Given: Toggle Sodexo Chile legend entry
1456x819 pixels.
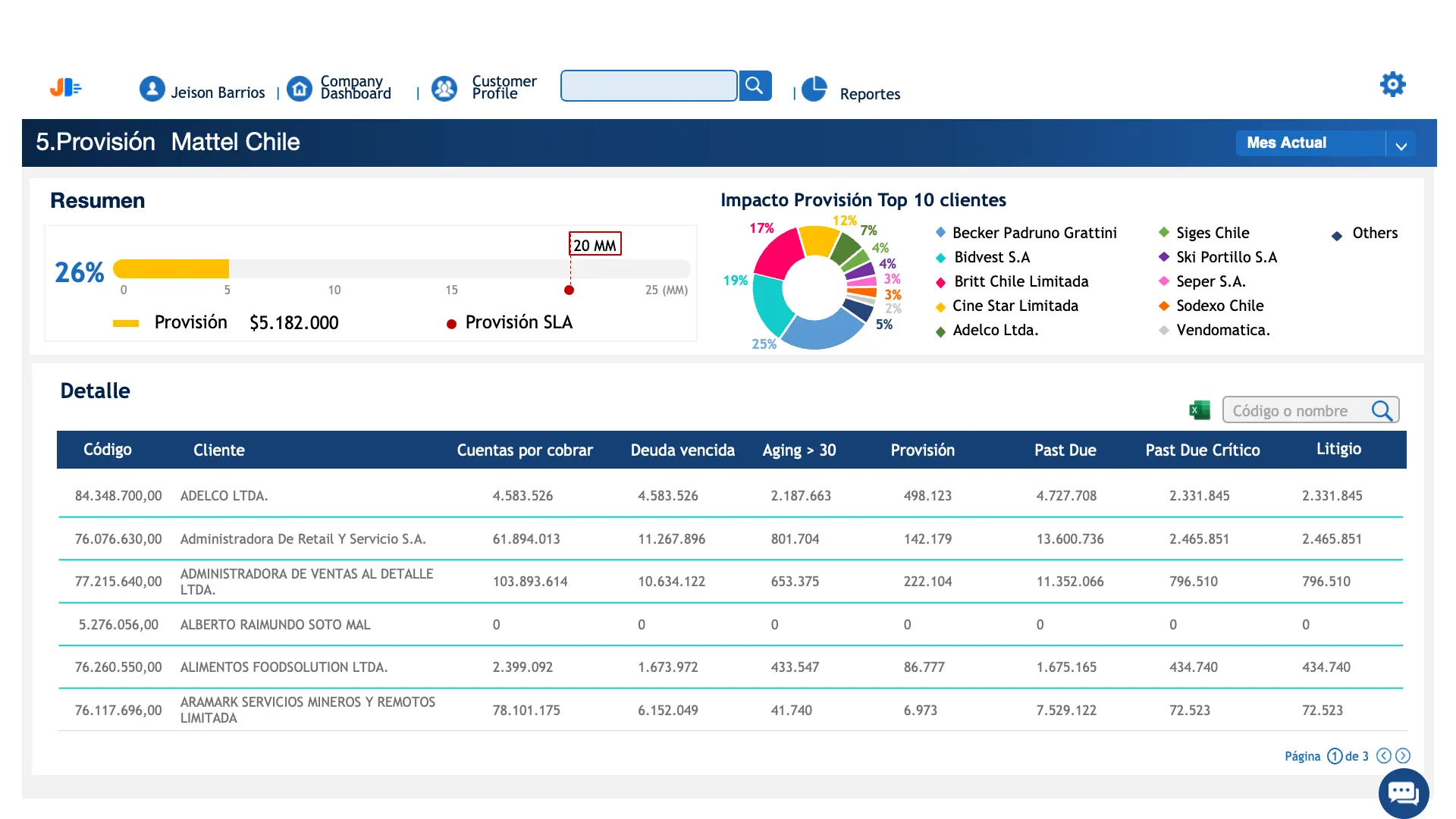Looking at the screenshot, I should (1219, 306).
